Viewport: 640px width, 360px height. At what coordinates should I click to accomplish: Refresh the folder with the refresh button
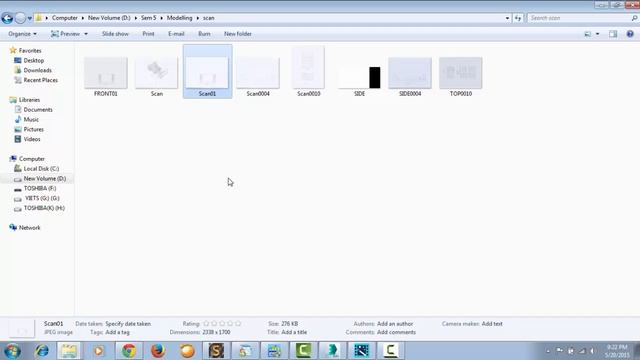[518, 18]
